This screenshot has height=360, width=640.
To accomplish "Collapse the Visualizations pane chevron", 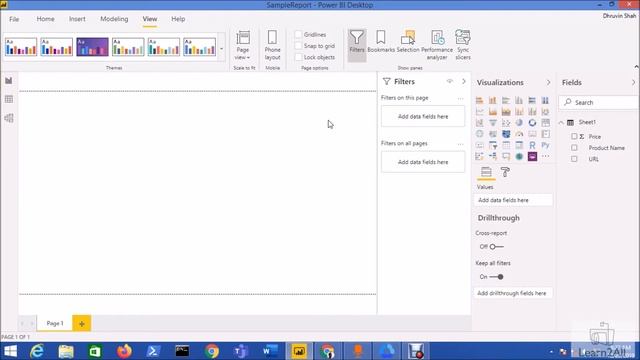I will pos(548,82).
